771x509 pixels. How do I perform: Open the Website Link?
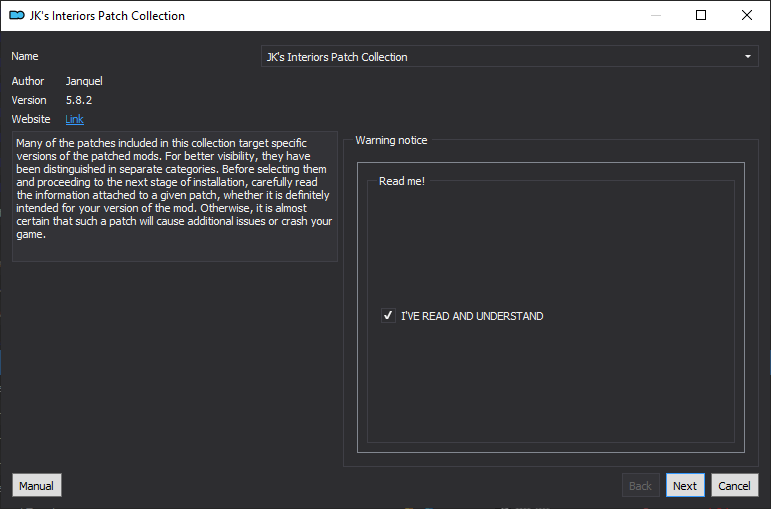click(75, 119)
